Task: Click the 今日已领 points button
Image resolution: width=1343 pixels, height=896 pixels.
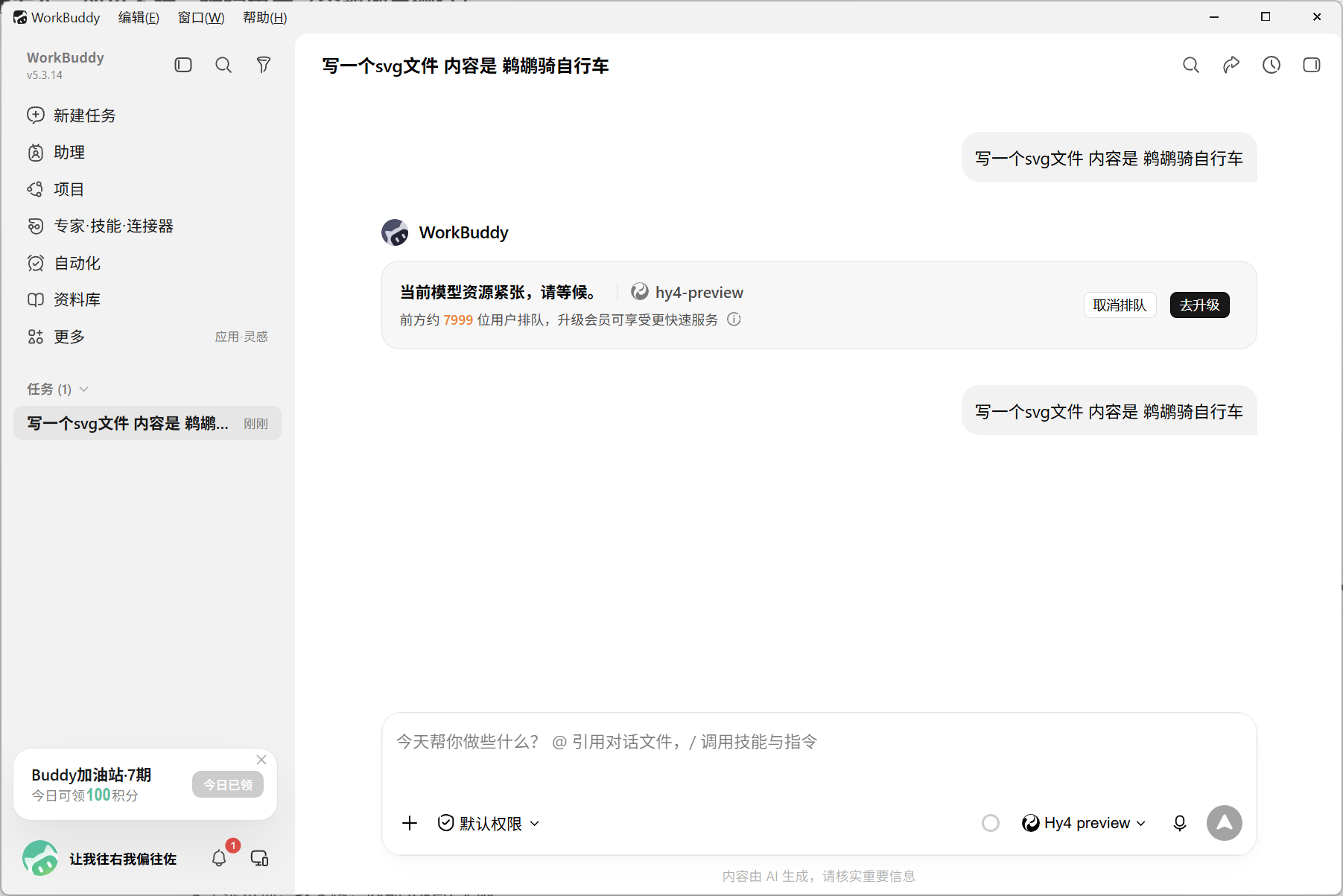Action: [x=228, y=784]
